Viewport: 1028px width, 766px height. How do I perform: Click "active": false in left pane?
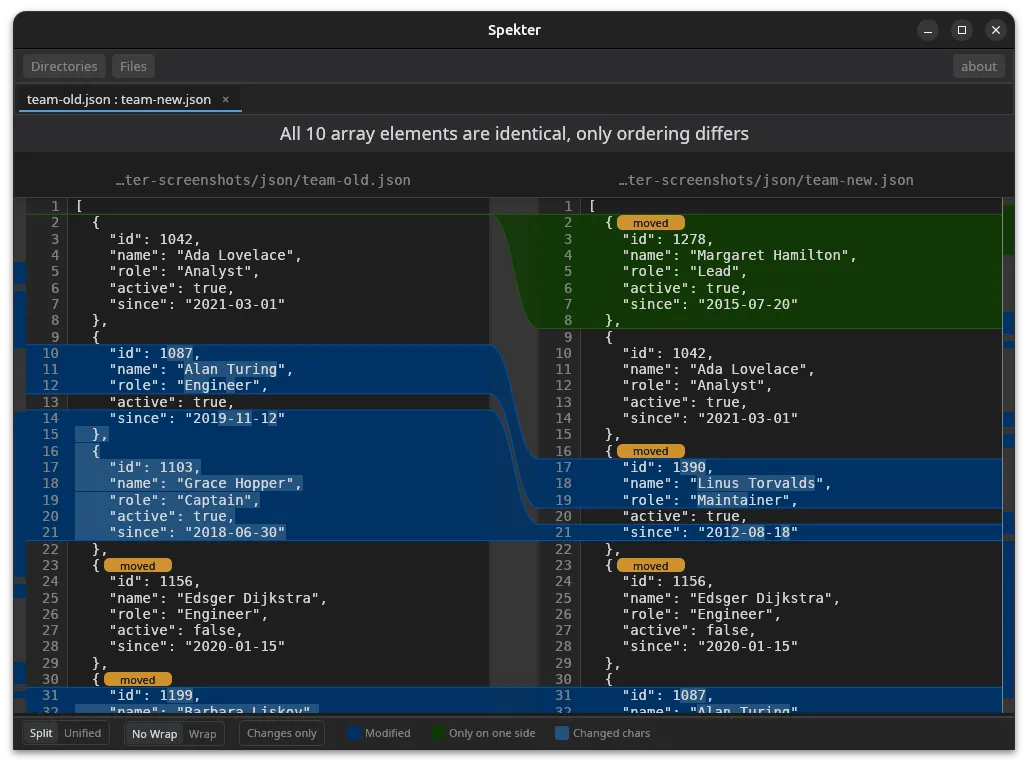click(176, 630)
